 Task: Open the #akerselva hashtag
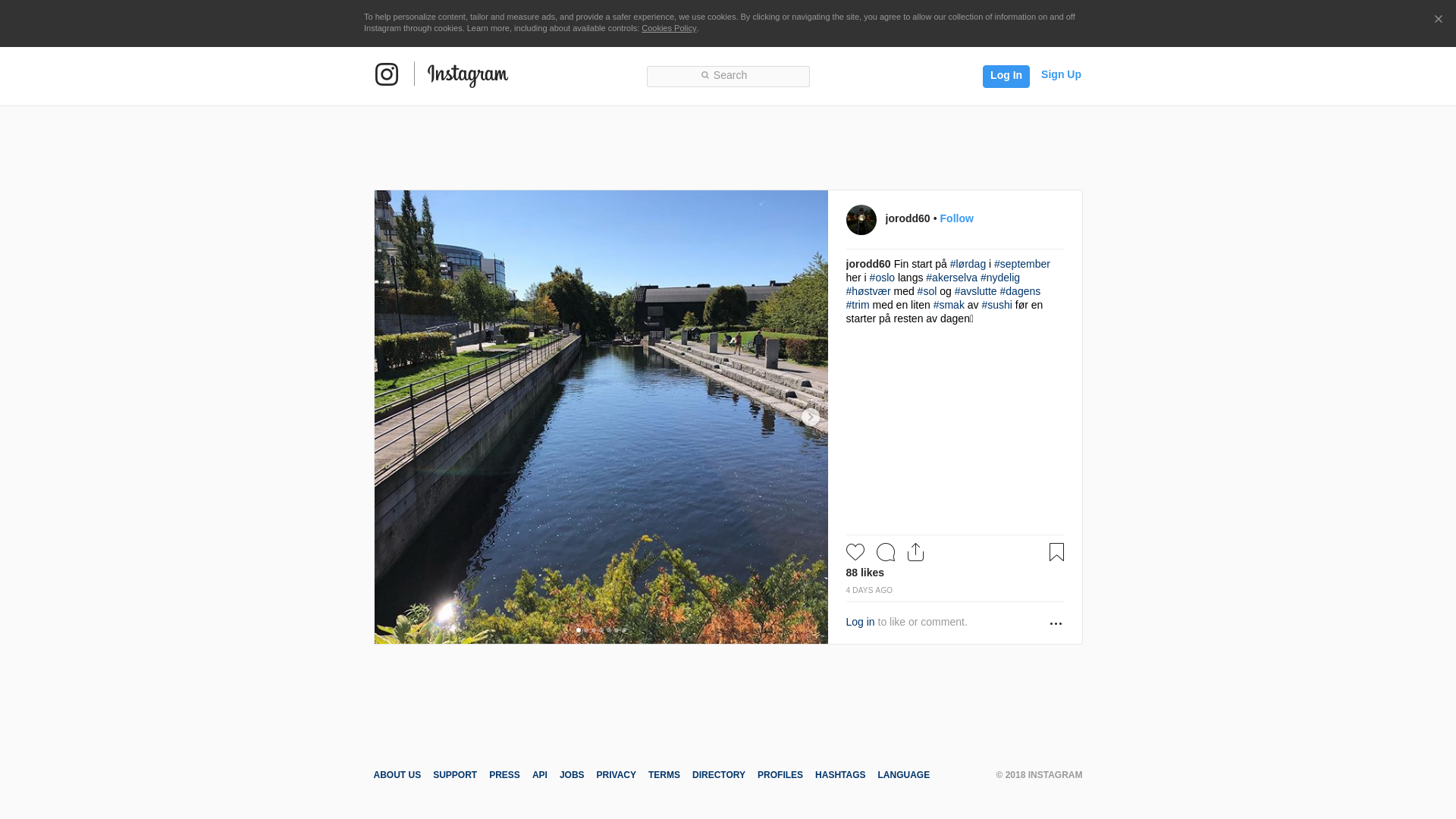pos(951,278)
